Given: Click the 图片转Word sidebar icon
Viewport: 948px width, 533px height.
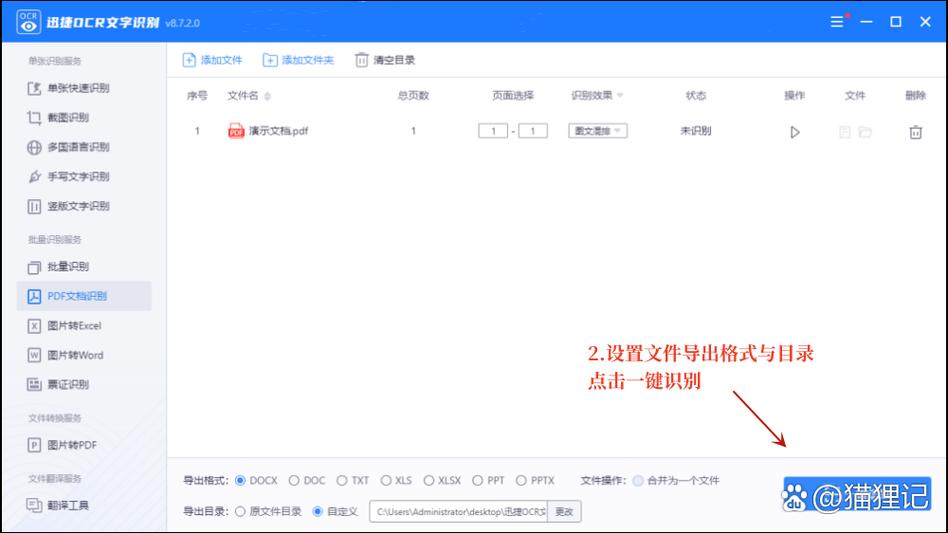Looking at the screenshot, I should (x=34, y=355).
